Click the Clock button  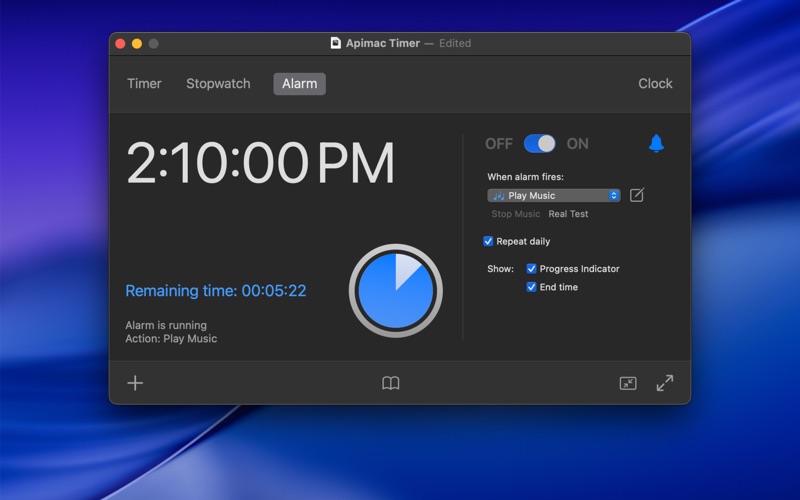coord(655,84)
